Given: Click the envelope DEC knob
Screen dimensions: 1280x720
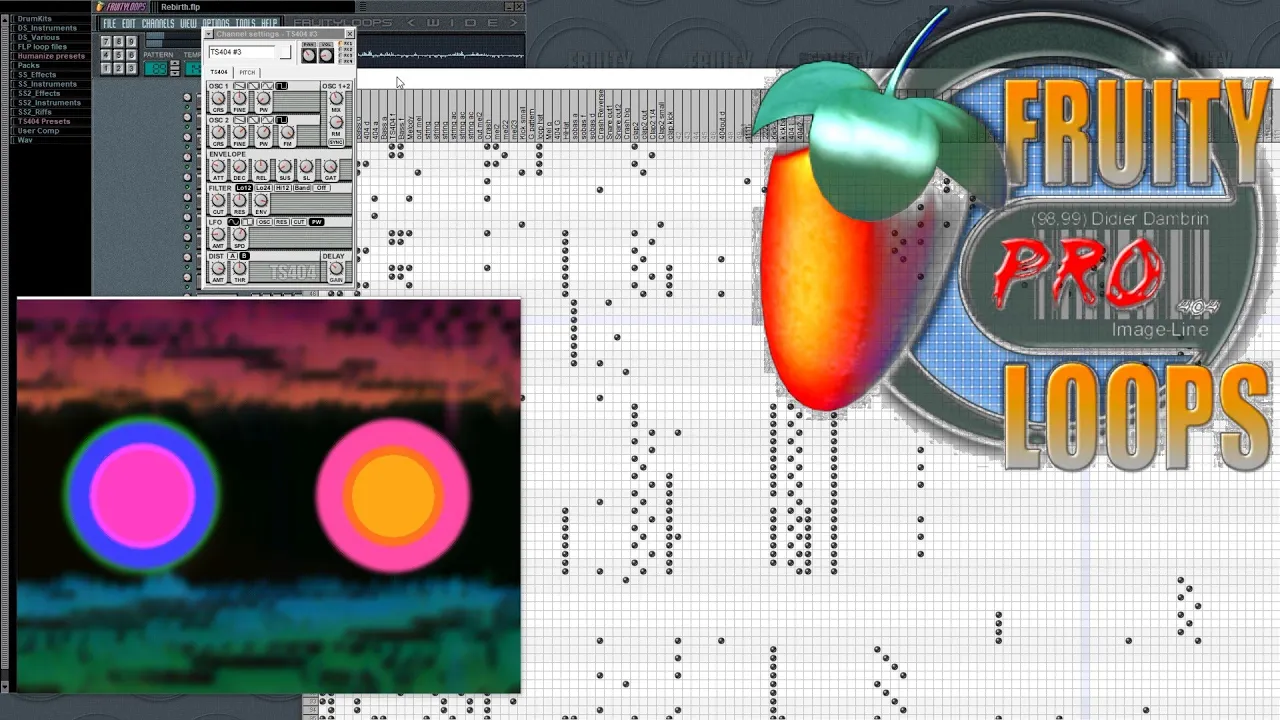Looking at the screenshot, I should coord(240,166).
